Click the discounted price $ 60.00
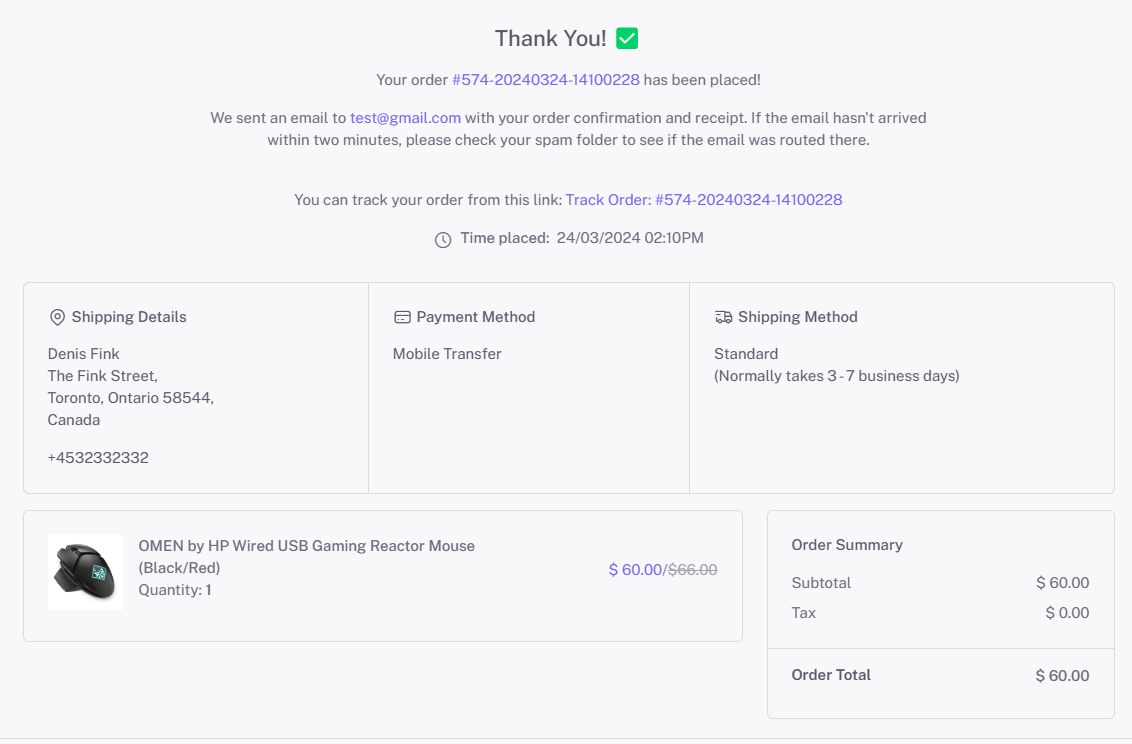Screen dimensions: 1132x744 pyautogui.click(x=635, y=569)
